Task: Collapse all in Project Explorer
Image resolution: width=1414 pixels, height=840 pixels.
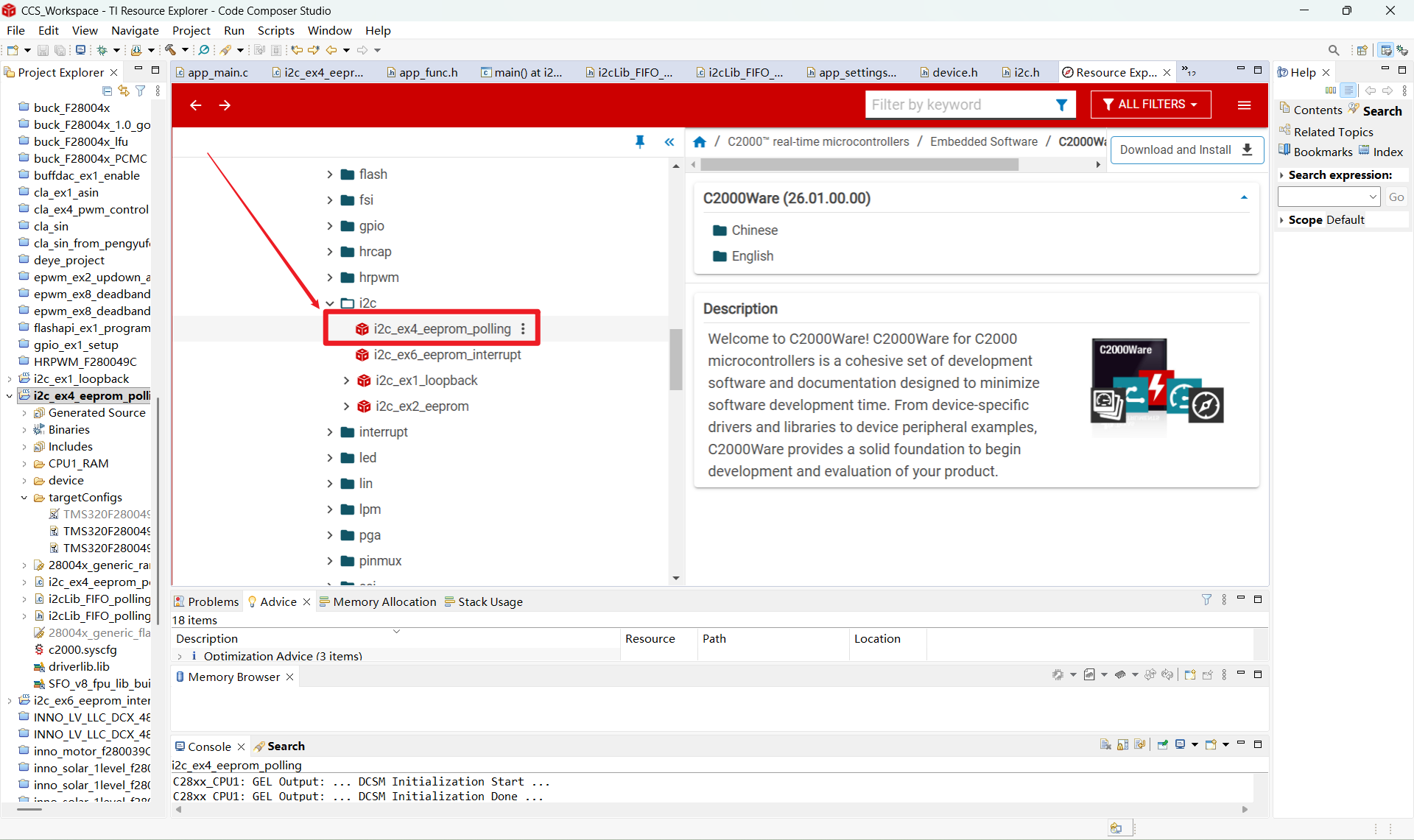Action: [x=108, y=91]
